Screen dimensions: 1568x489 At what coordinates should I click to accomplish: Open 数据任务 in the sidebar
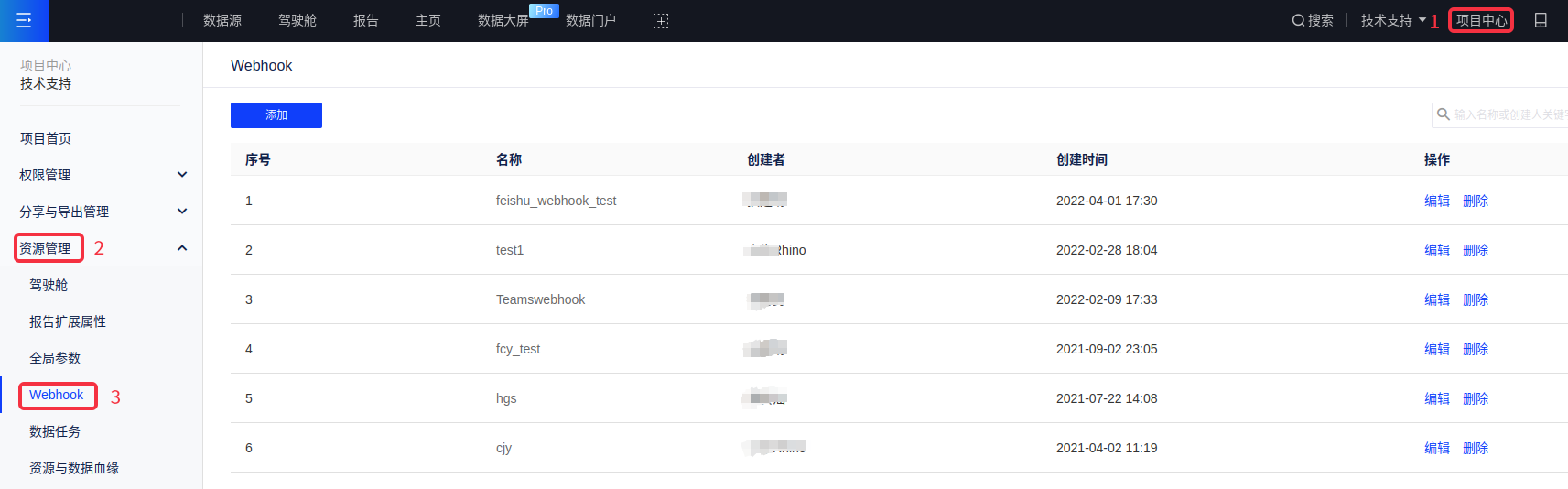click(x=55, y=431)
